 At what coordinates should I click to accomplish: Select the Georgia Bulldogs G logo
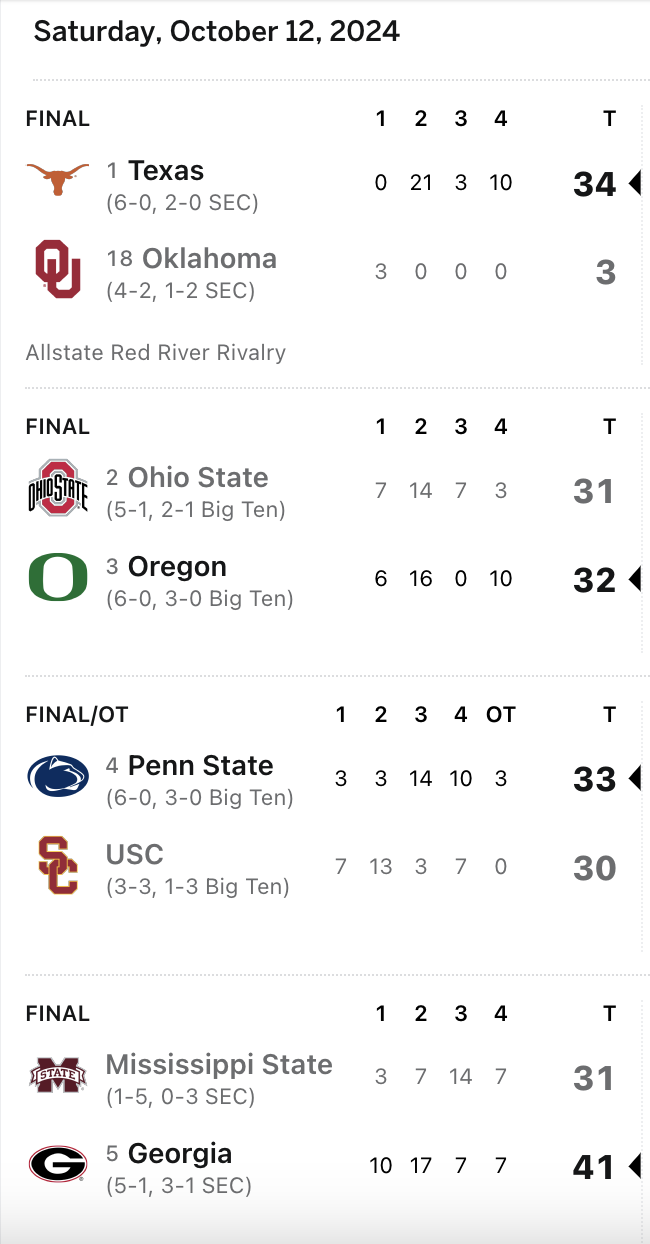point(57,1164)
